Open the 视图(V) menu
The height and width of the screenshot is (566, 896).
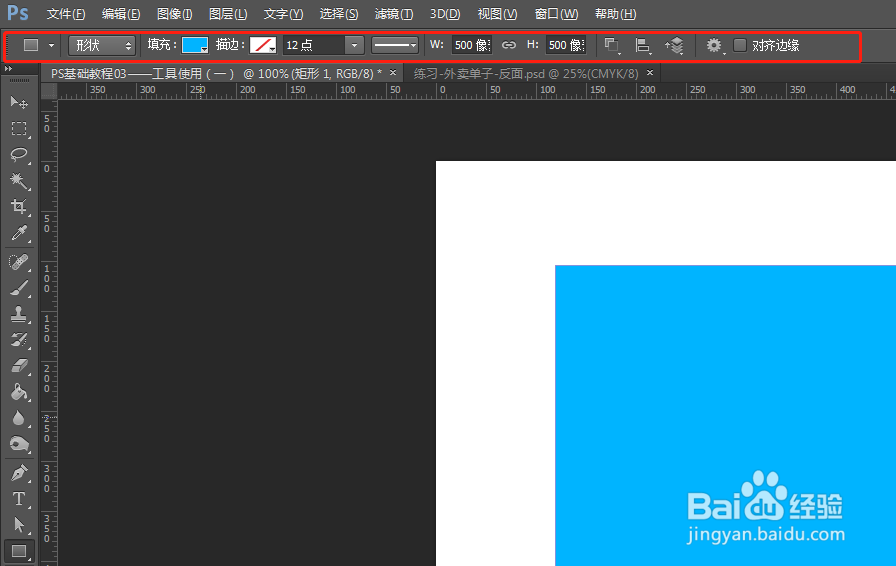497,14
